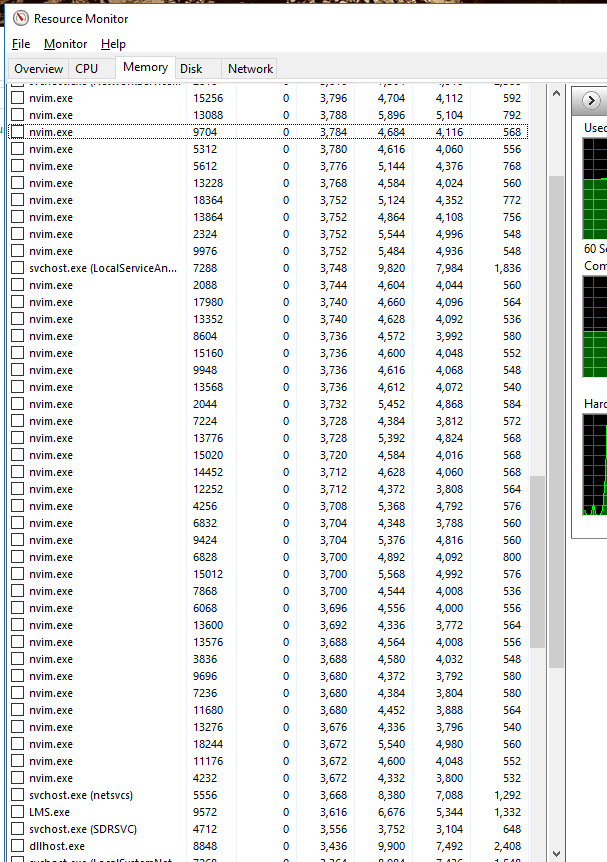Open the File menu
This screenshot has width=607, height=862.
[x=21, y=44]
